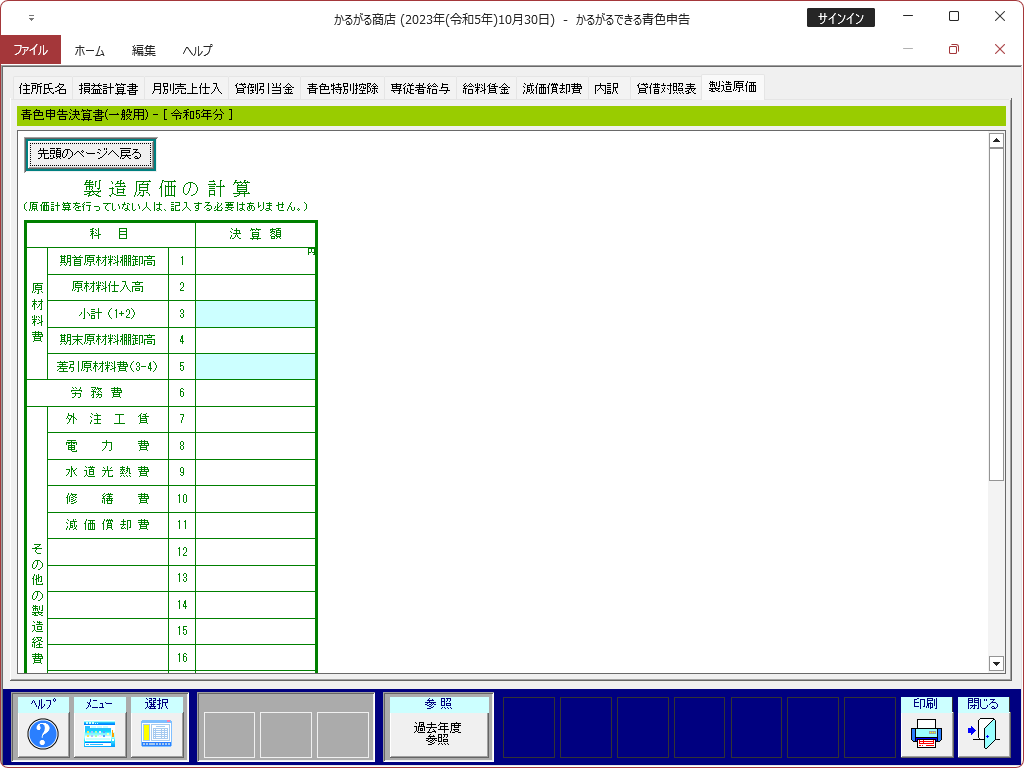Open the ファイル menu

pyautogui.click(x=31, y=50)
